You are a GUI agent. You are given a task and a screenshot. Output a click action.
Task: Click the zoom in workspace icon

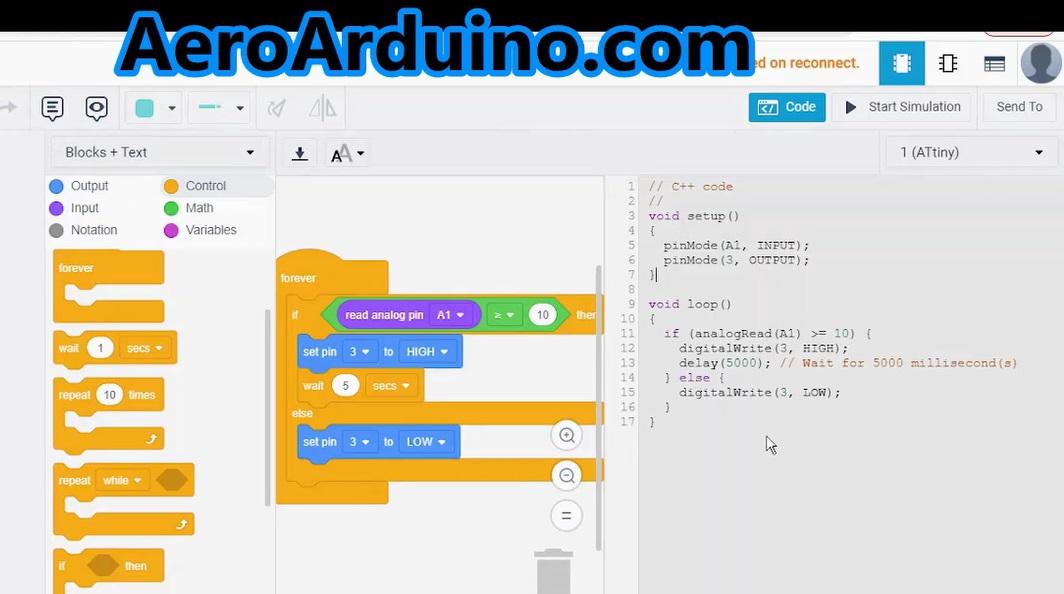tap(567, 435)
